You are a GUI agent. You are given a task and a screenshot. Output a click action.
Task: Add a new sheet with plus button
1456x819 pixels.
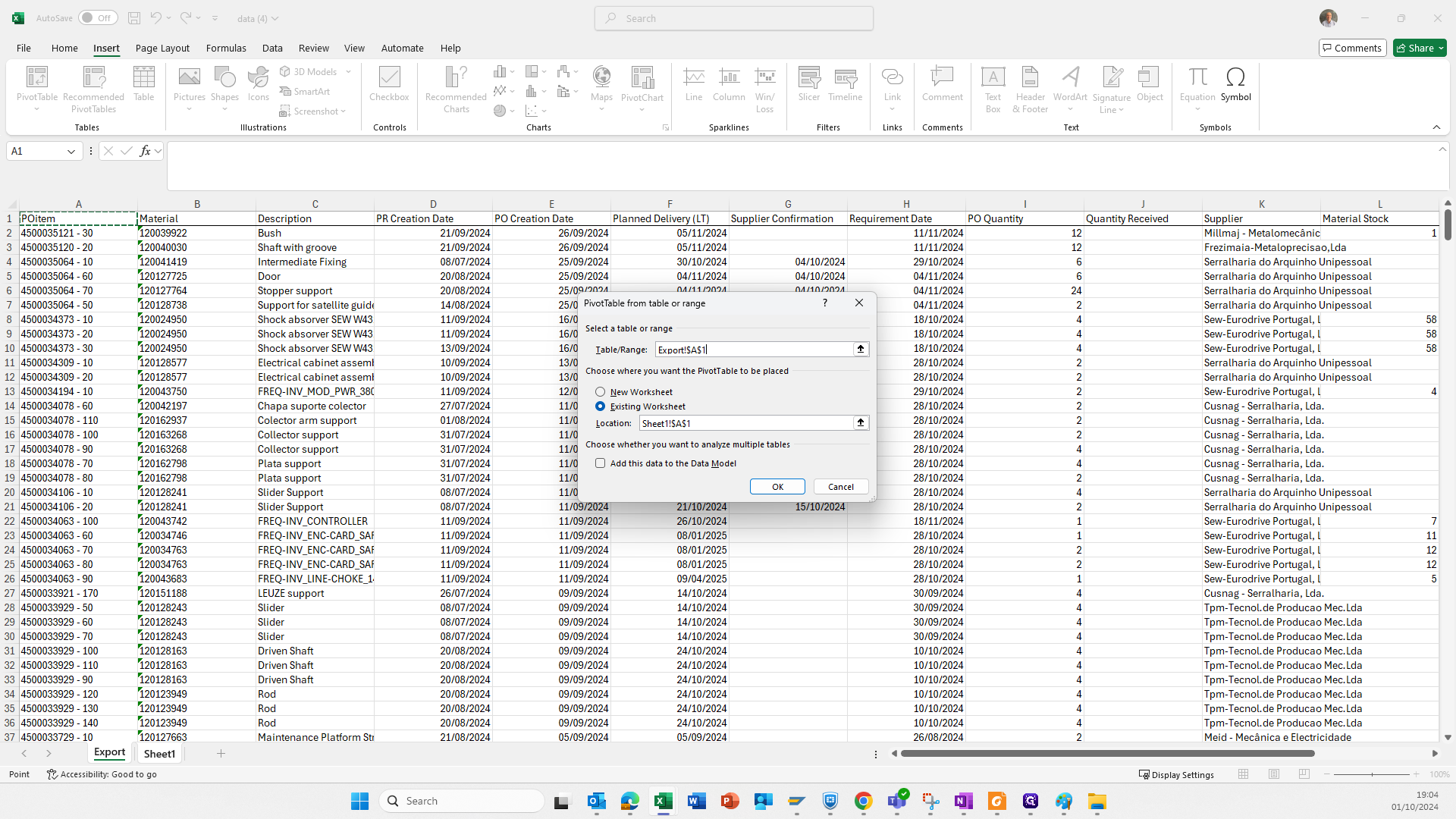pyautogui.click(x=221, y=754)
